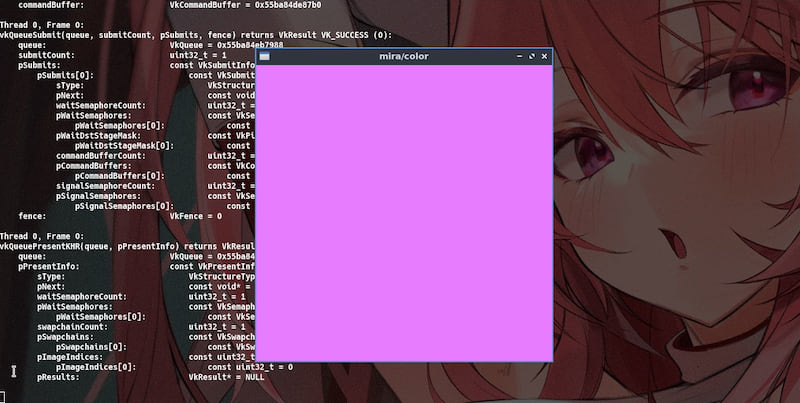Click the 'pSubmits[0]:' entry in terminal

point(65,75)
